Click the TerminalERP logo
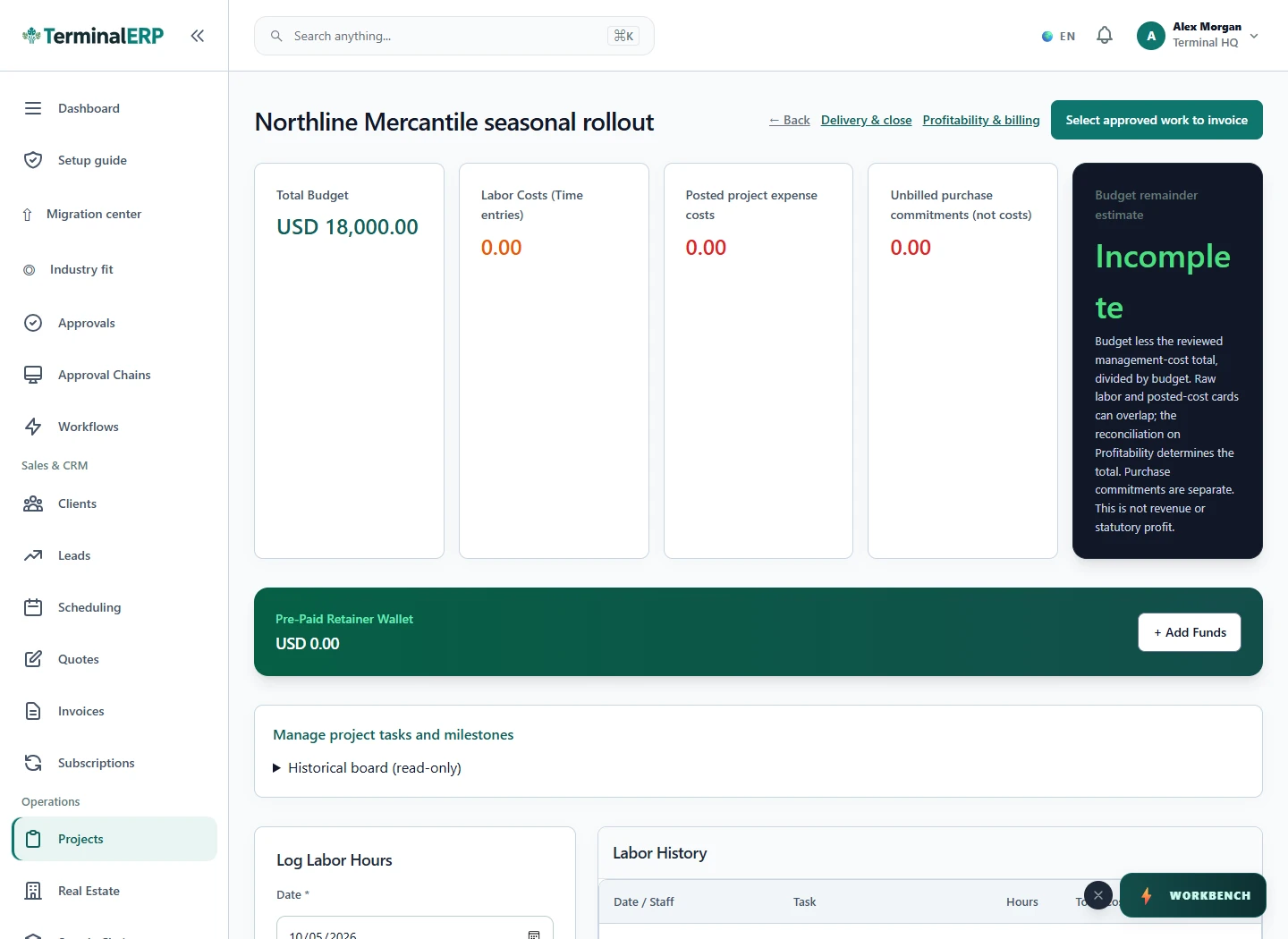Screen dimensions: 1288x939 tap(93, 36)
